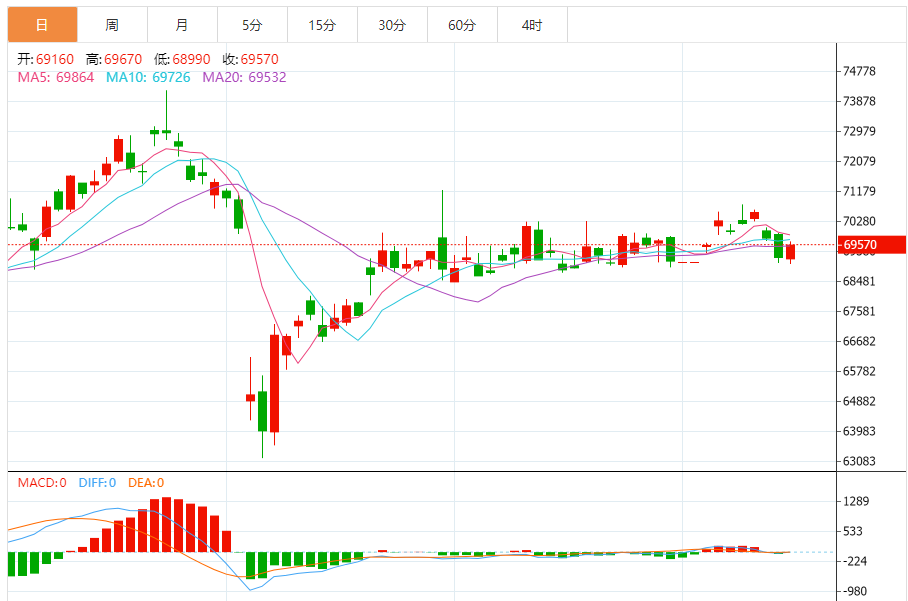
Task: Click the MA20: 69532 legend label
Action: tap(244, 77)
